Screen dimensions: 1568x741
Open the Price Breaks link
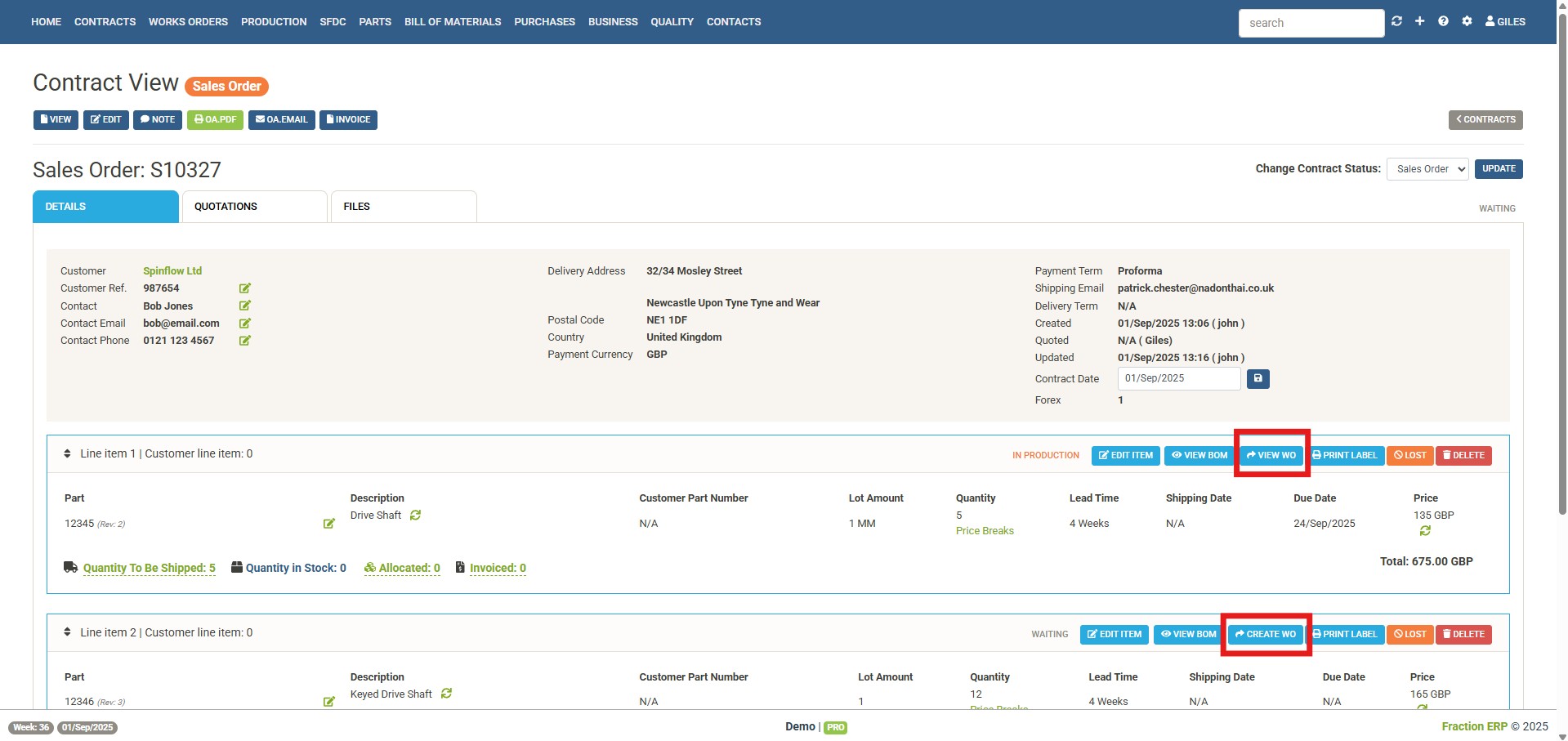coord(985,530)
